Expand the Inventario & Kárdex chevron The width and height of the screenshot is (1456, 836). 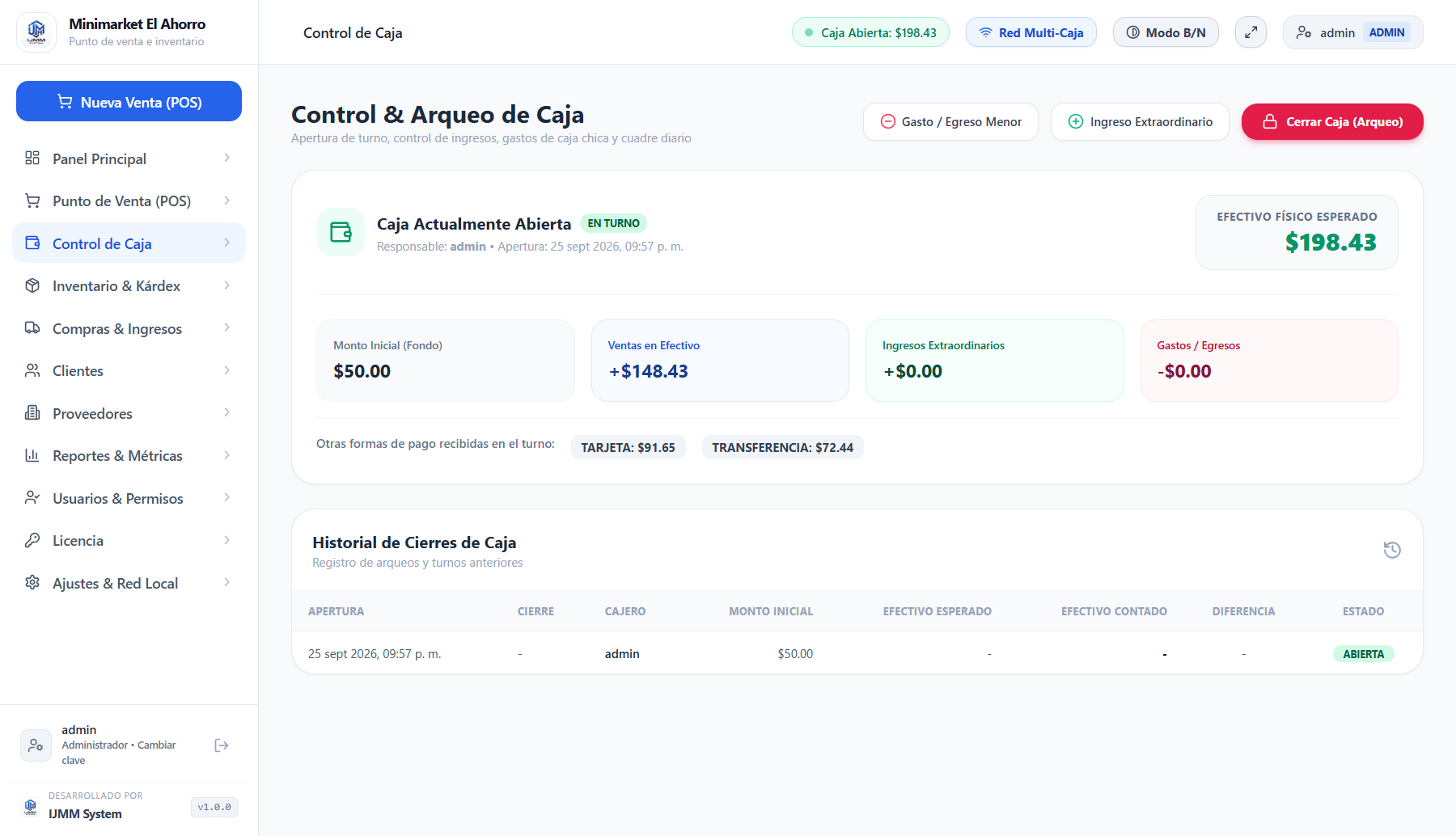226,285
